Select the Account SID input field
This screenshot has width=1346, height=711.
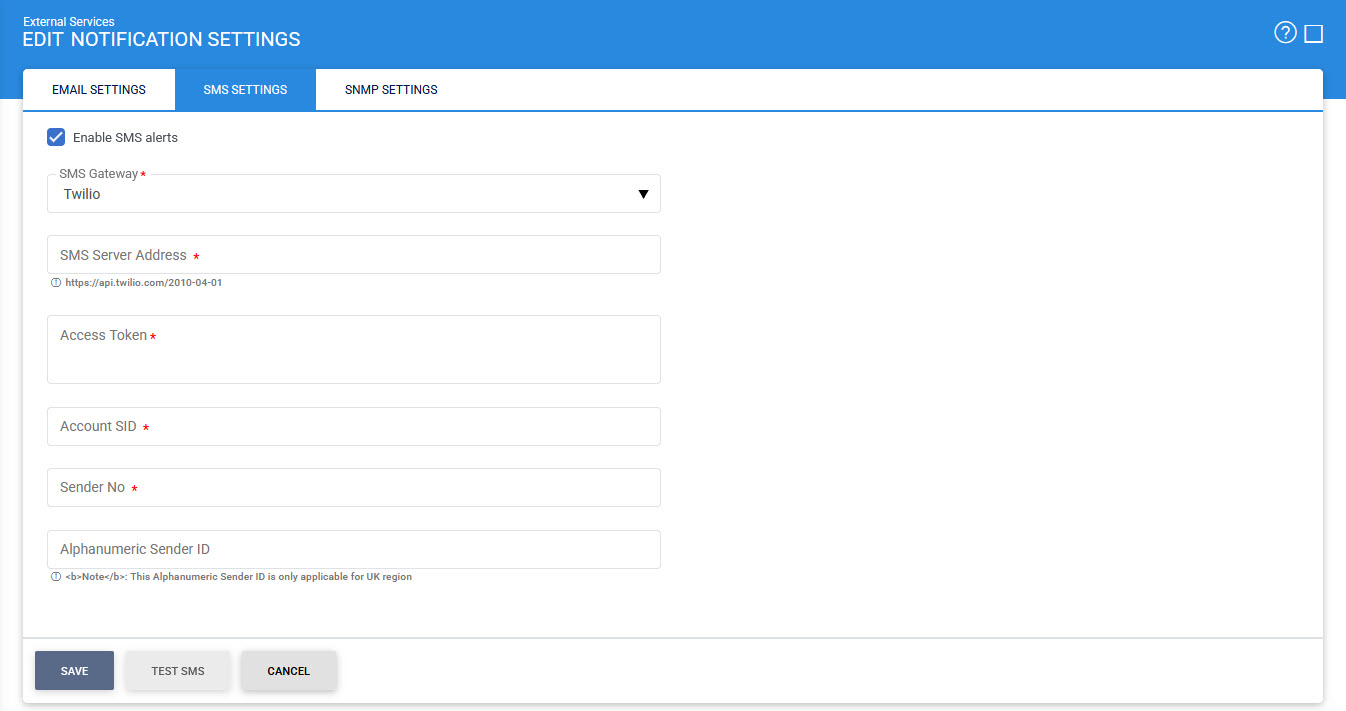(354, 427)
